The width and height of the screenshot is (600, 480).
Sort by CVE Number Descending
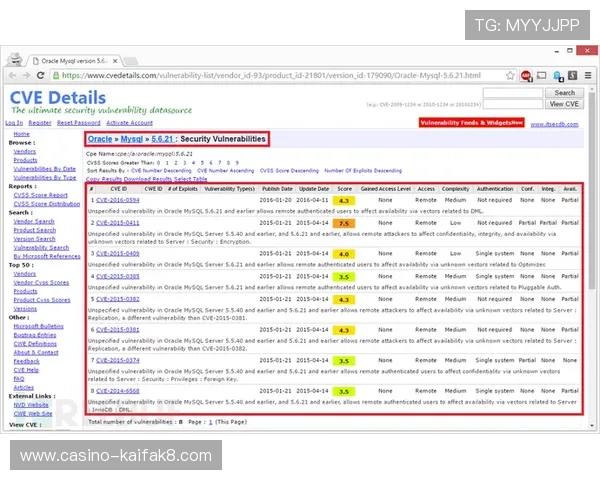(161, 171)
